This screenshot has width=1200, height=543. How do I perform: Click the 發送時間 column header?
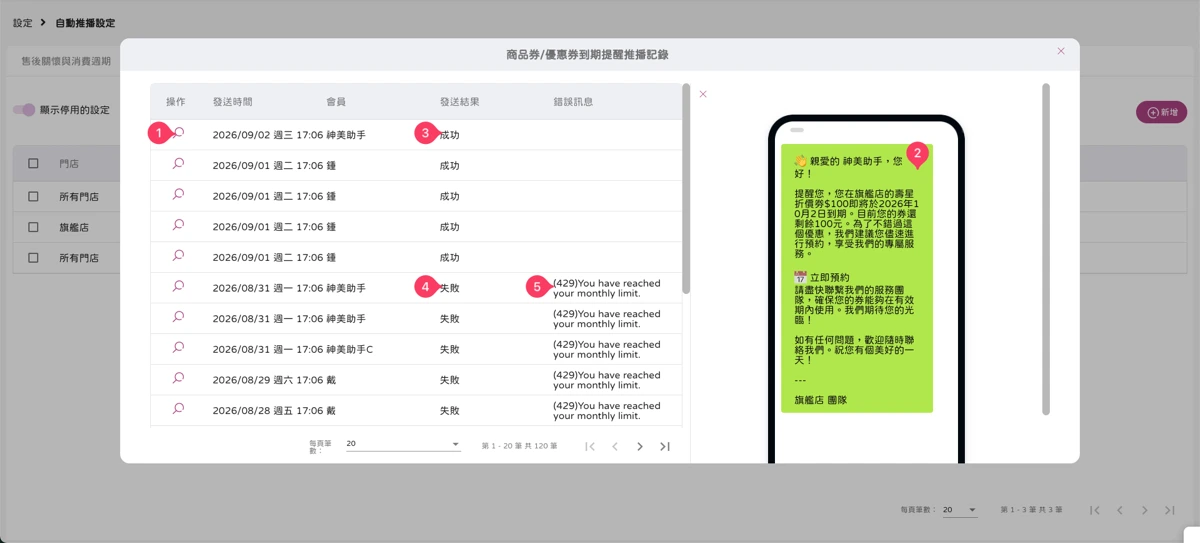tap(232, 102)
